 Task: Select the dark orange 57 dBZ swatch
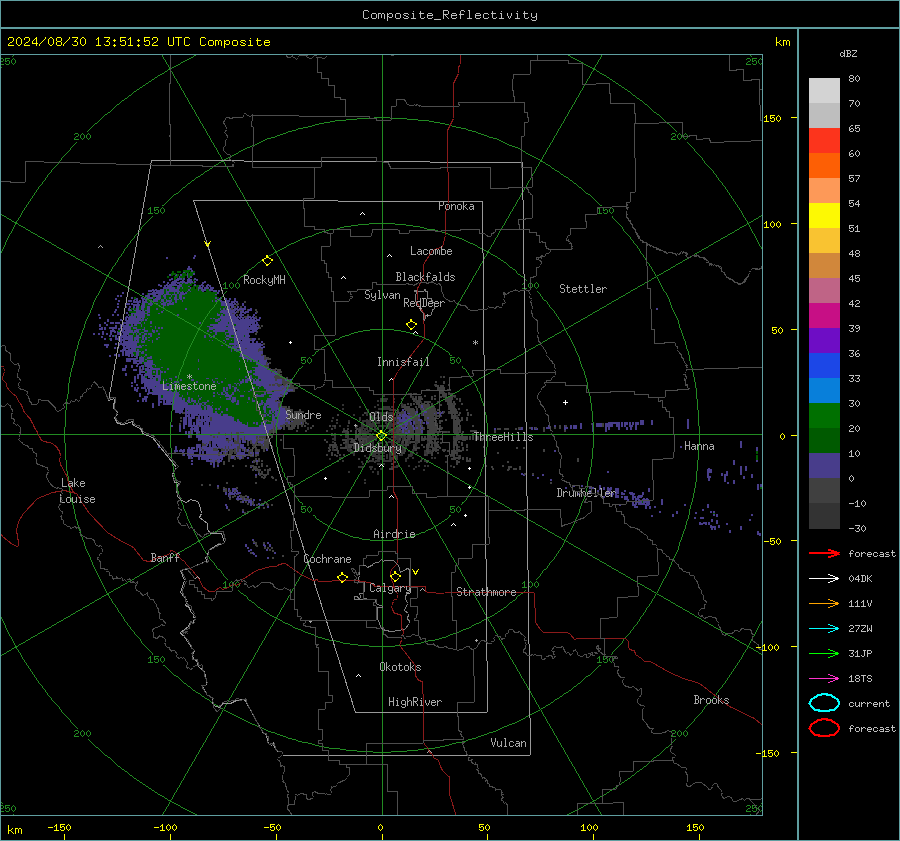[824, 165]
